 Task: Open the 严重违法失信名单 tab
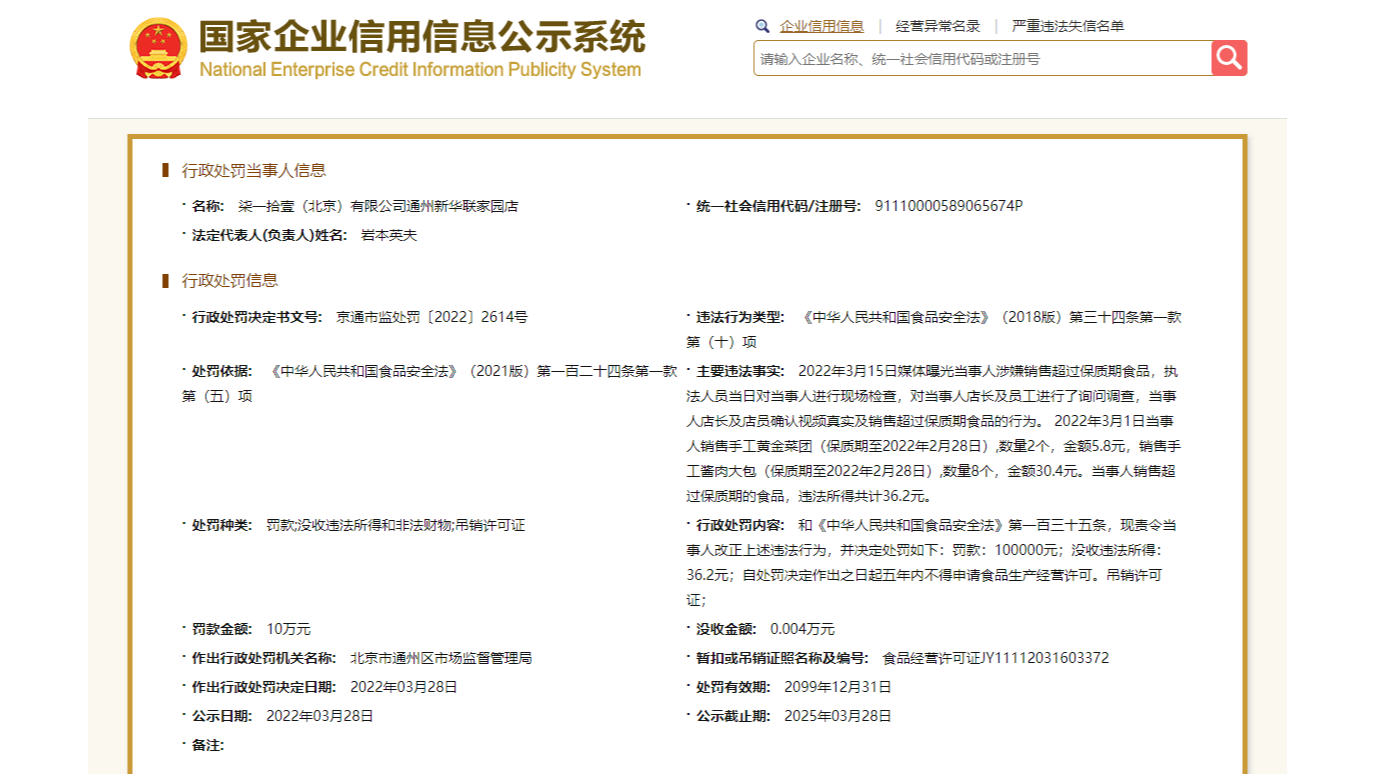click(1067, 27)
